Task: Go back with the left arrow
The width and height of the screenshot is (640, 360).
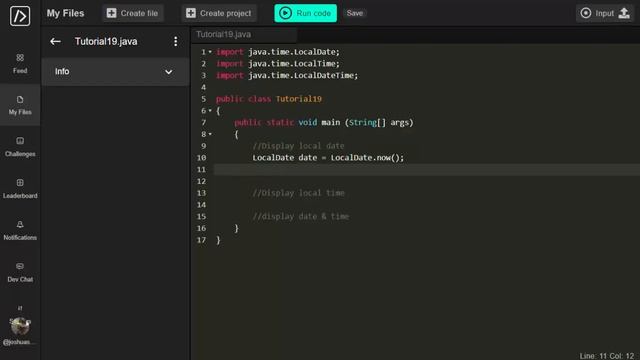Action: [x=56, y=41]
